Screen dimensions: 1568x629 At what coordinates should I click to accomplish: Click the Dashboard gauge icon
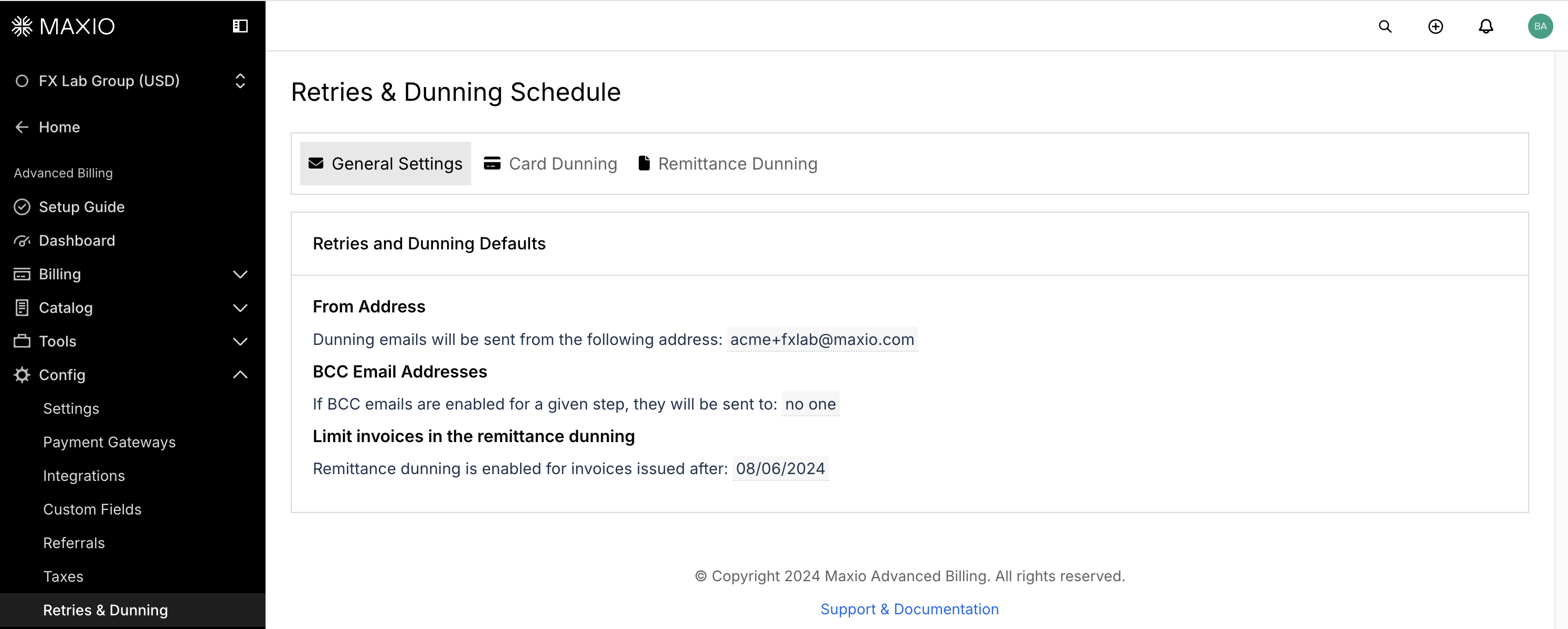coord(22,240)
